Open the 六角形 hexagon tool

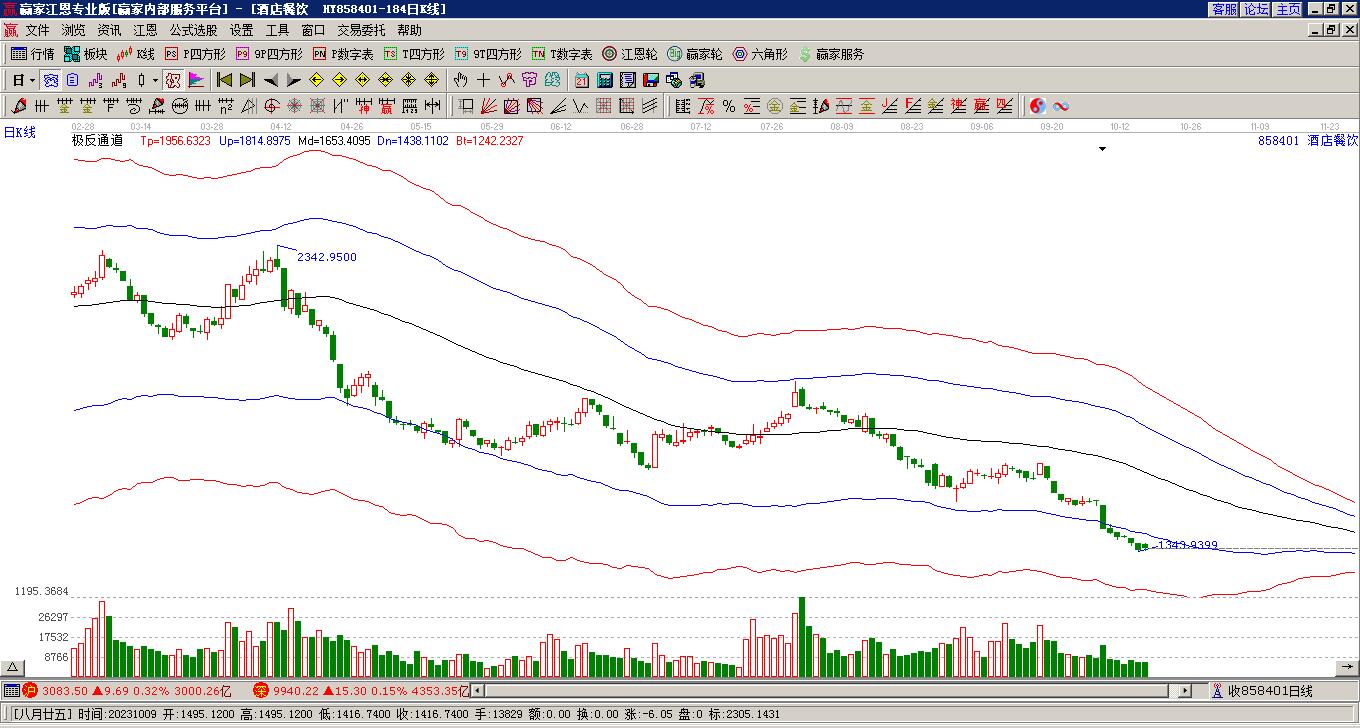pos(760,54)
